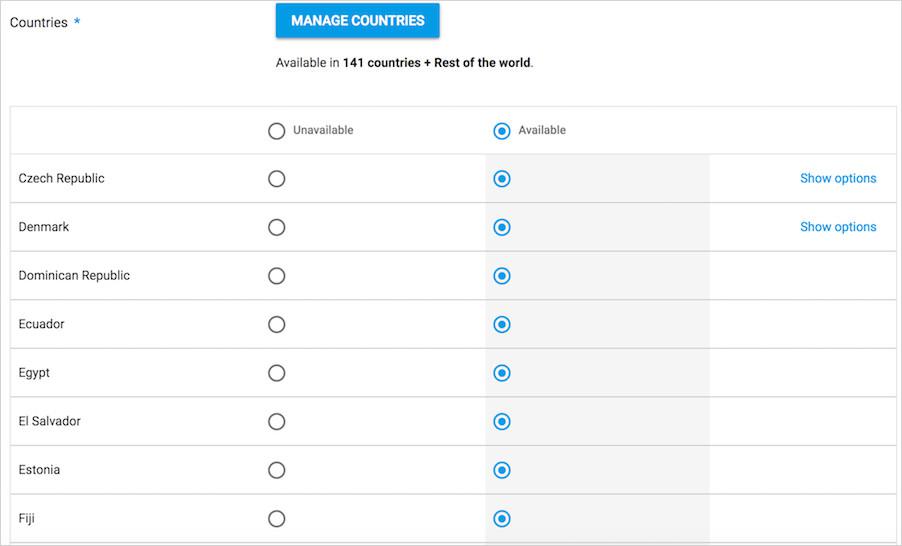Set El Salvador to Unavailable

[277, 422]
